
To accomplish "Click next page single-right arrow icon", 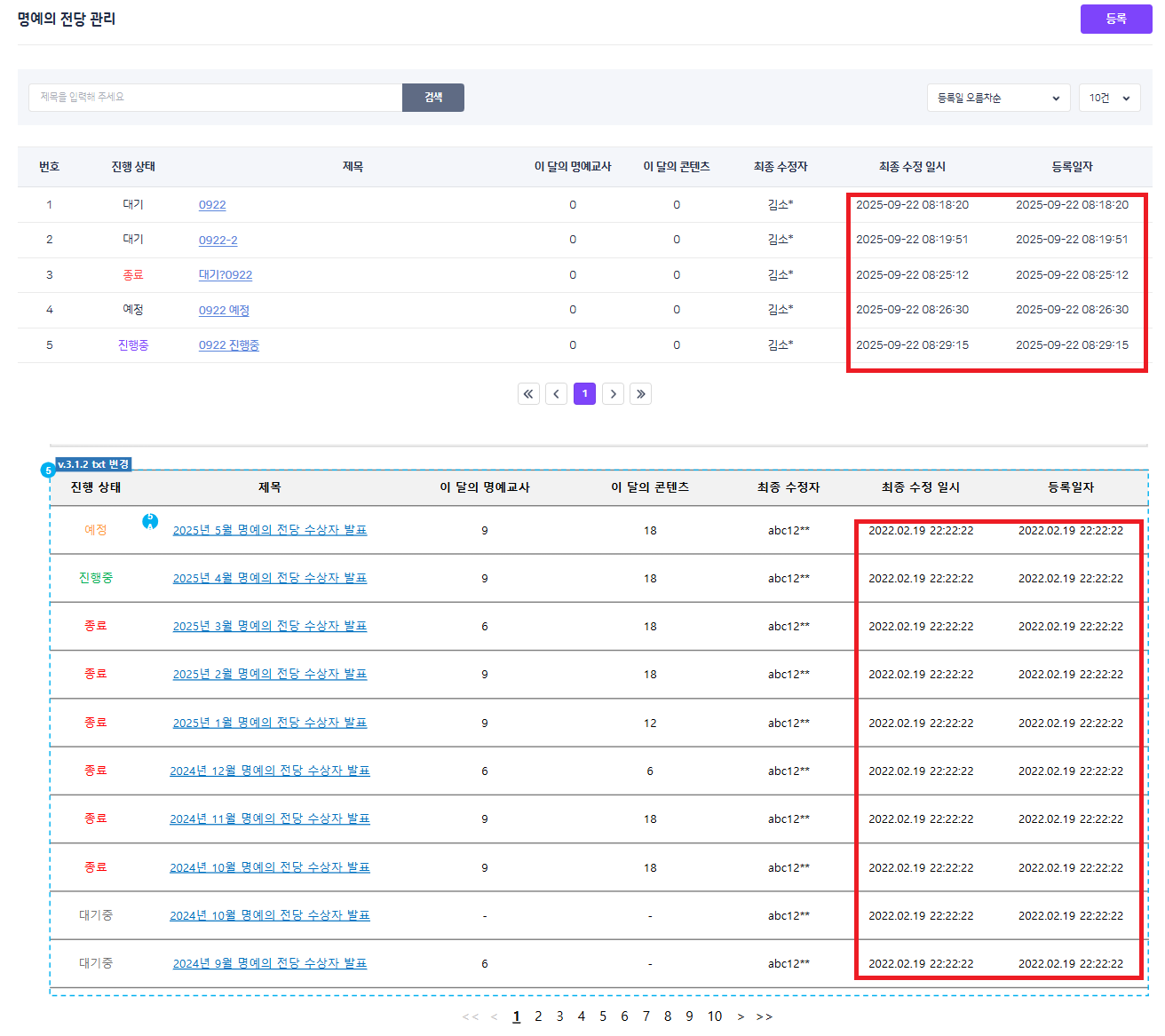I will pos(613,394).
